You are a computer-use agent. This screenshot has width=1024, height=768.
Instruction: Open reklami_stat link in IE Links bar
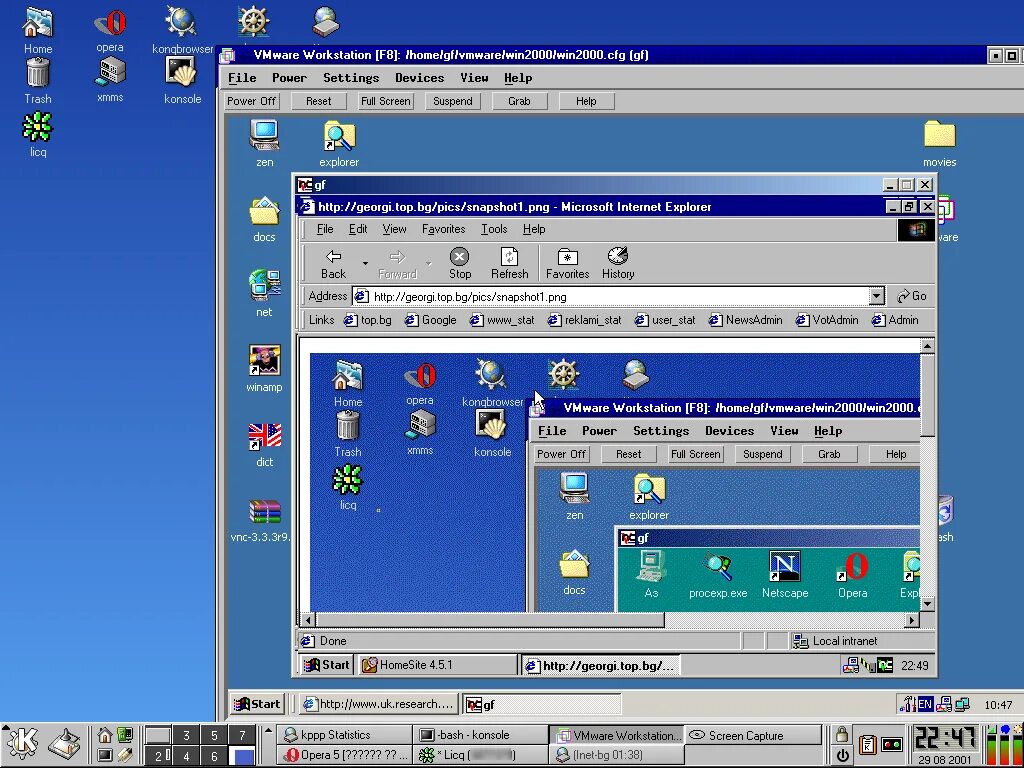(585, 320)
